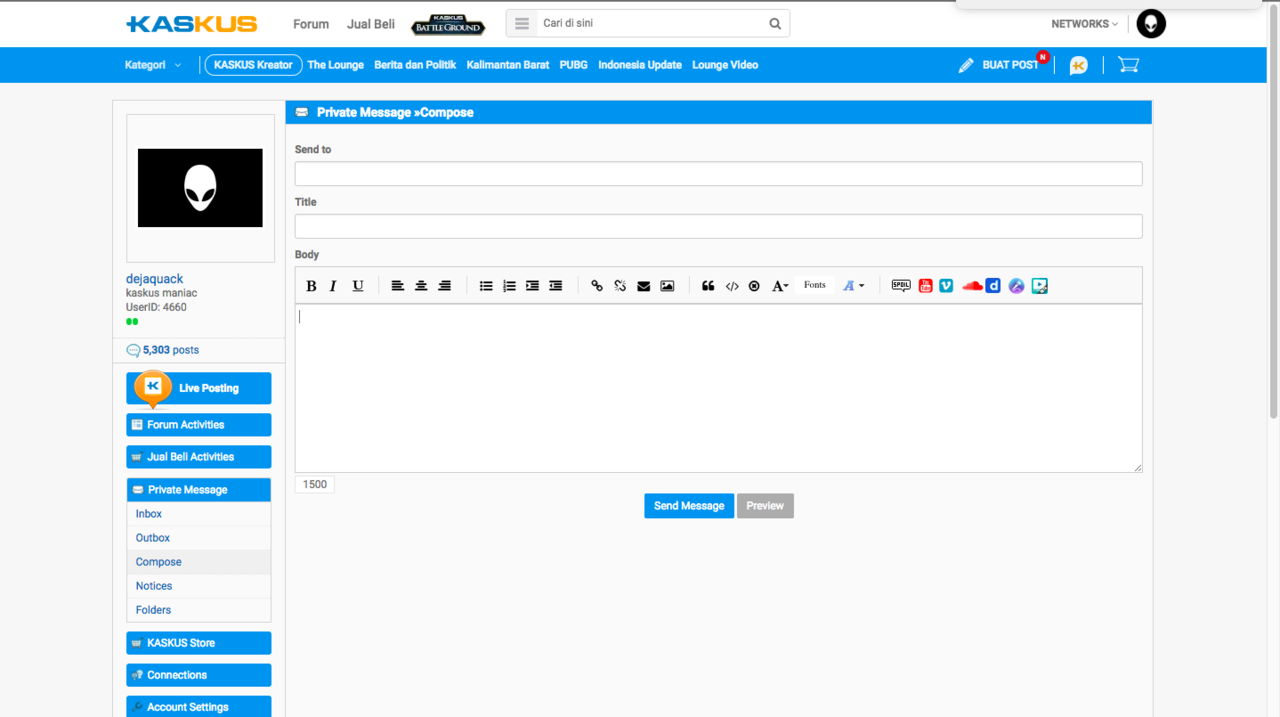Click the Send Message button
The height and width of the screenshot is (717, 1280).
pyautogui.click(x=689, y=506)
